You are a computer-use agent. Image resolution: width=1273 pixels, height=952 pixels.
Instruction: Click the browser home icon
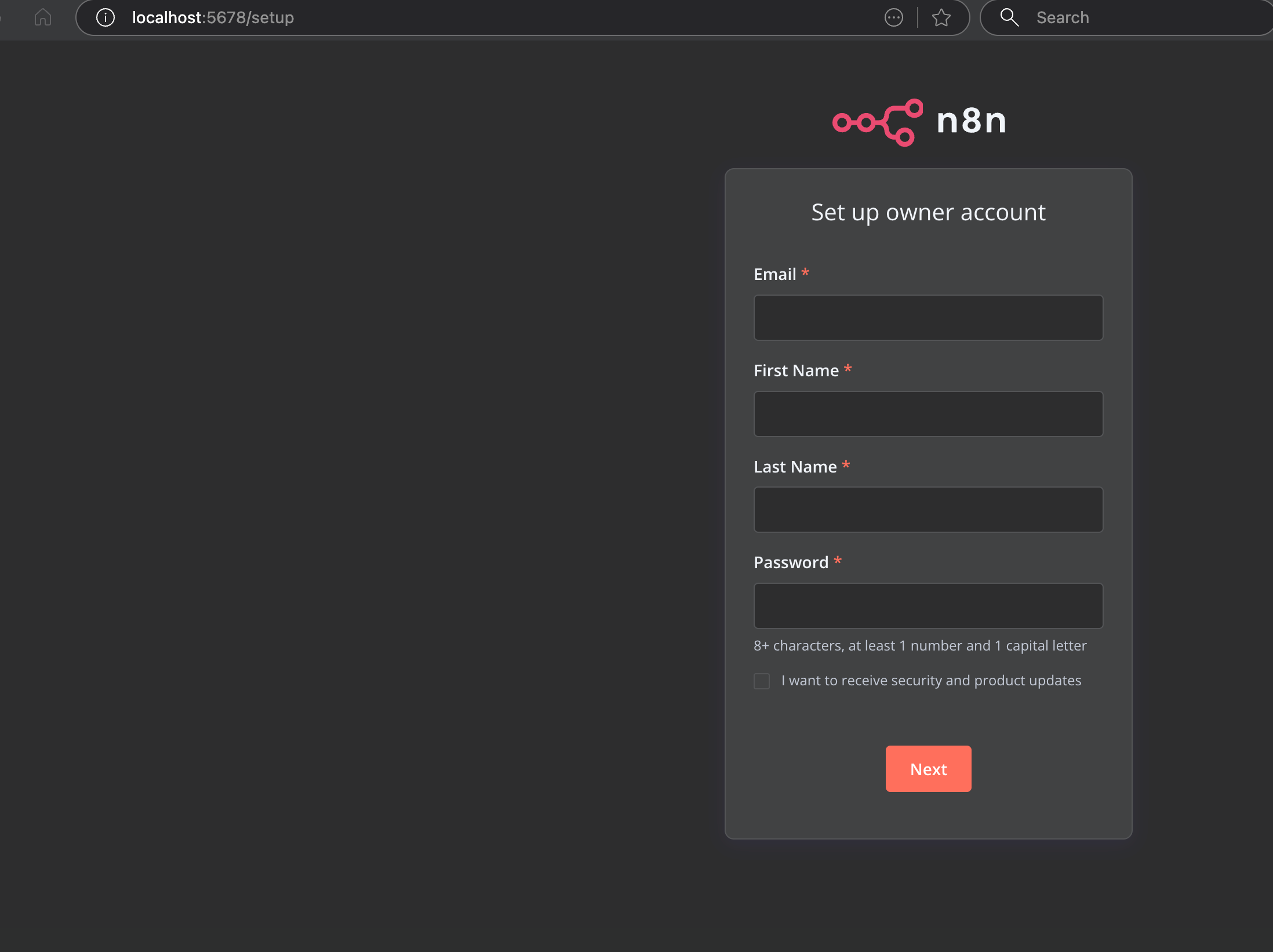point(43,17)
